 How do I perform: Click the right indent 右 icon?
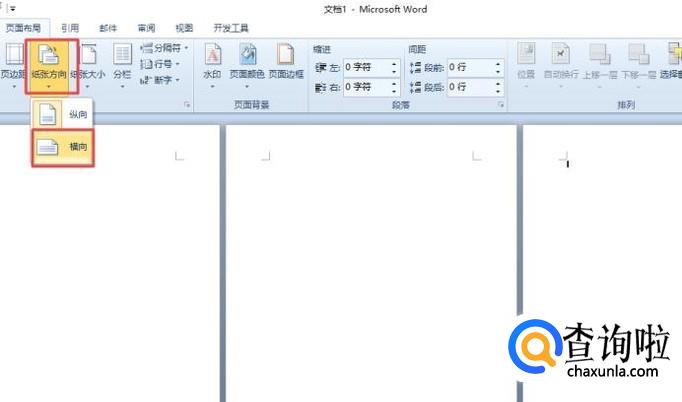(321, 87)
